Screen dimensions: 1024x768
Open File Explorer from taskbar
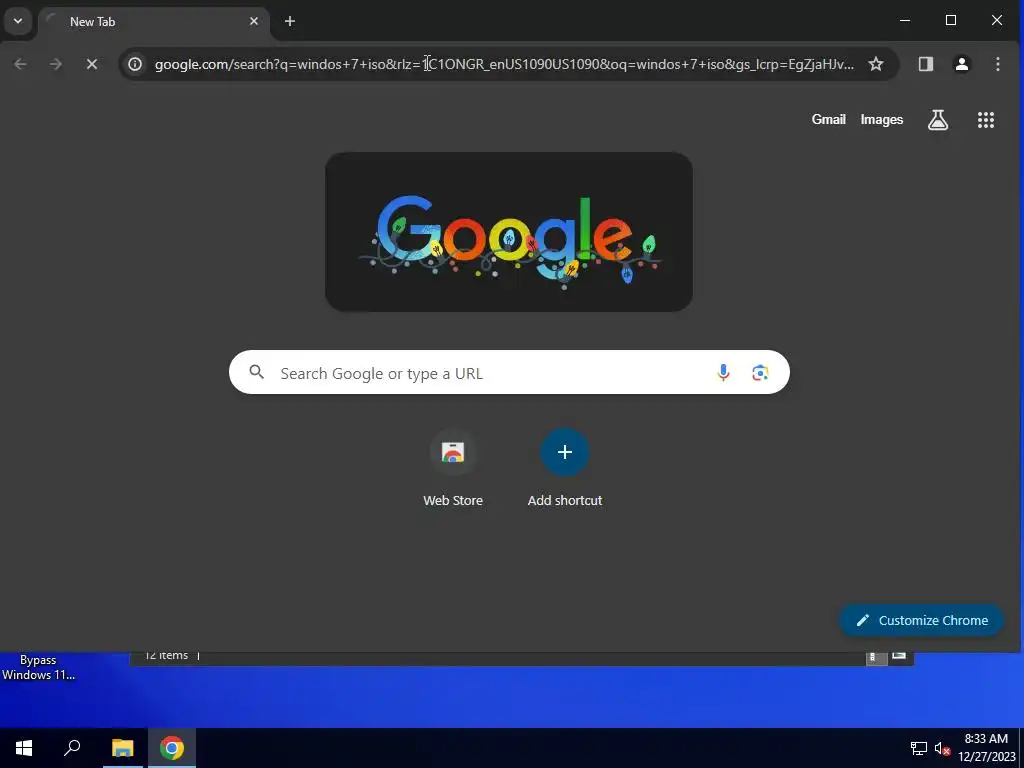point(122,748)
